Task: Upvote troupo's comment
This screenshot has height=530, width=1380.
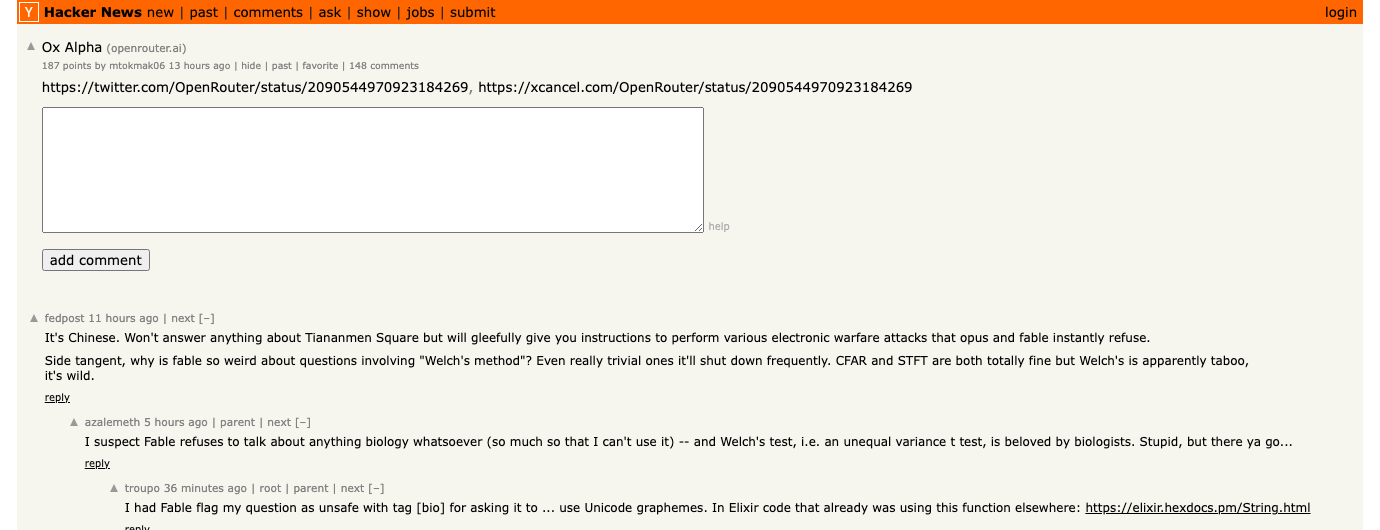Action: 114,488
